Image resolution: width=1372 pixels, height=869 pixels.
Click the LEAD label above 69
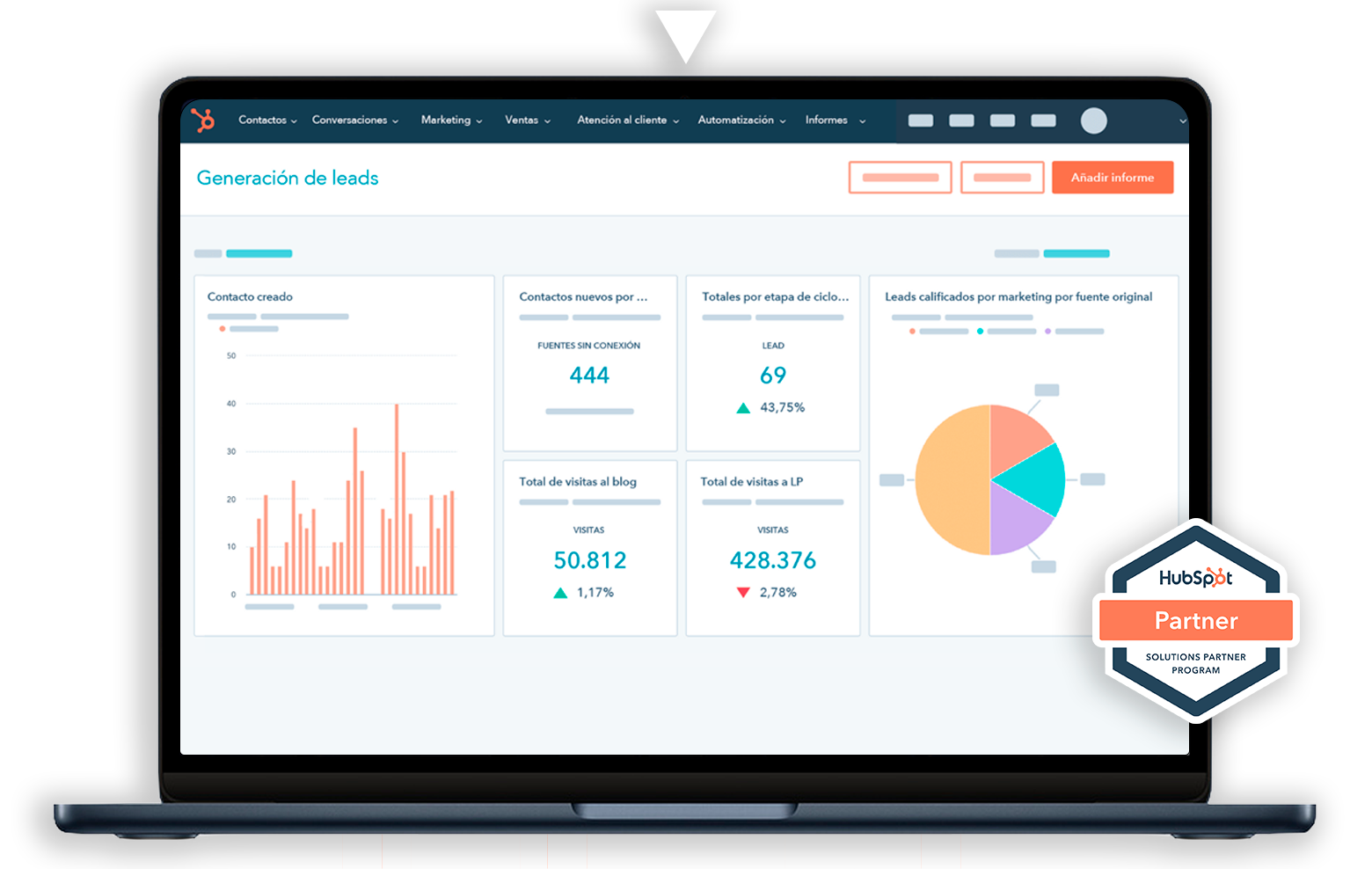pyautogui.click(x=773, y=346)
